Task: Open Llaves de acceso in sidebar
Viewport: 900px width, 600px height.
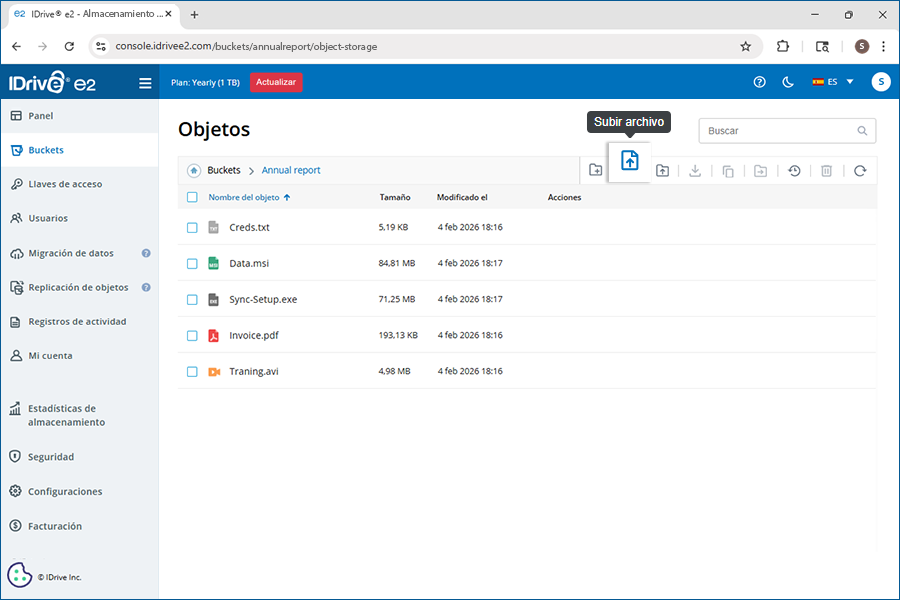Action: [65, 184]
